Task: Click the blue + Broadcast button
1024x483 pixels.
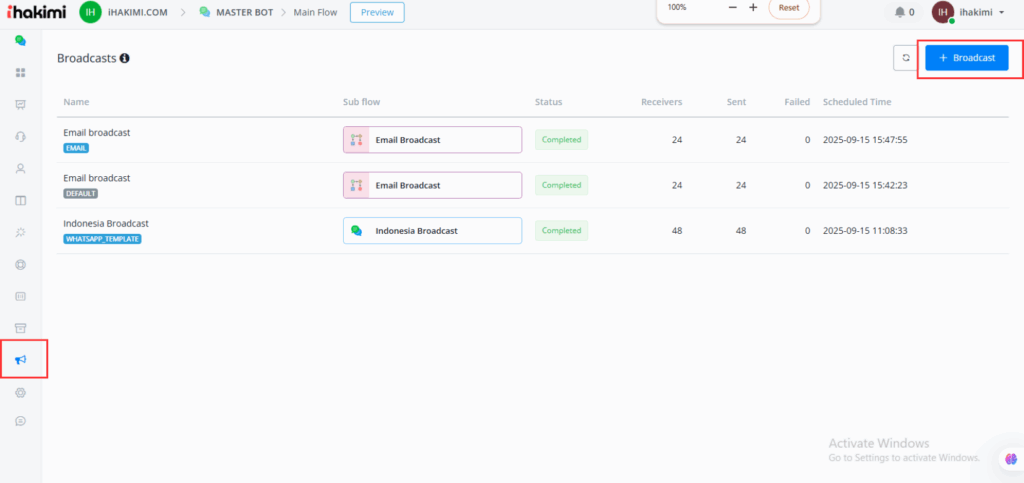Action: click(966, 58)
